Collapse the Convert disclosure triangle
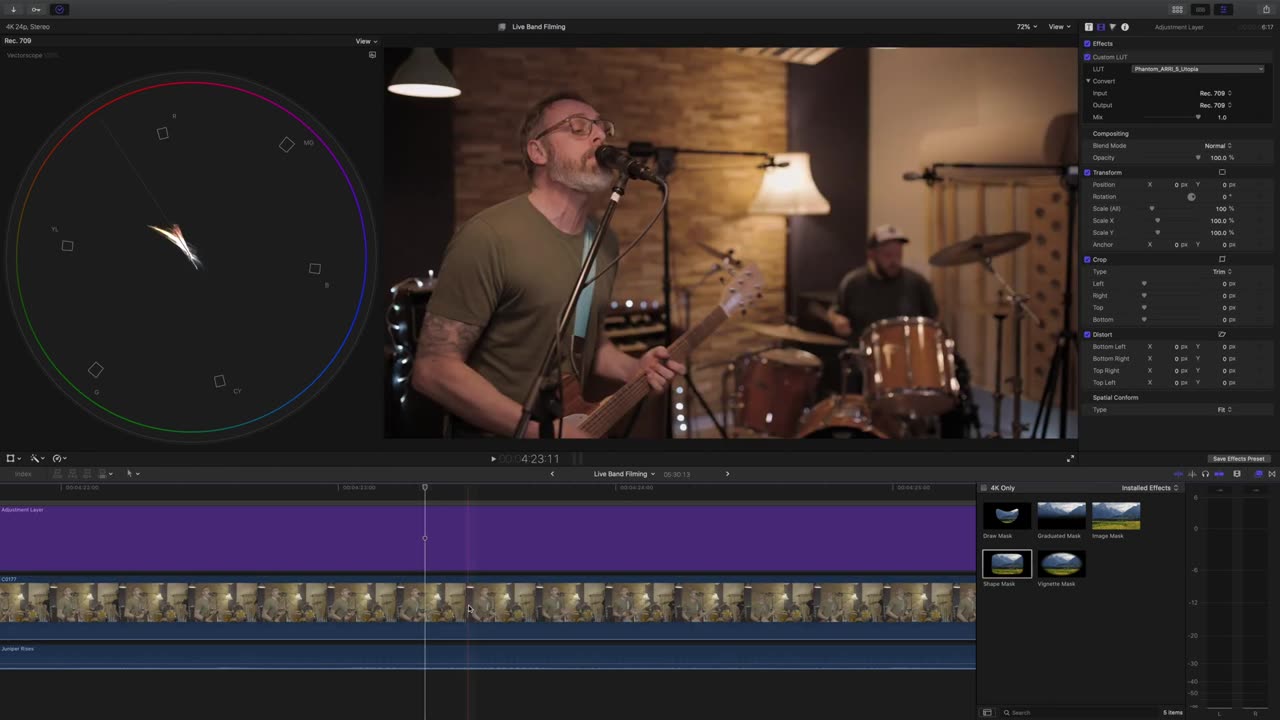The width and height of the screenshot is (1280, 720). point(1088,81)
